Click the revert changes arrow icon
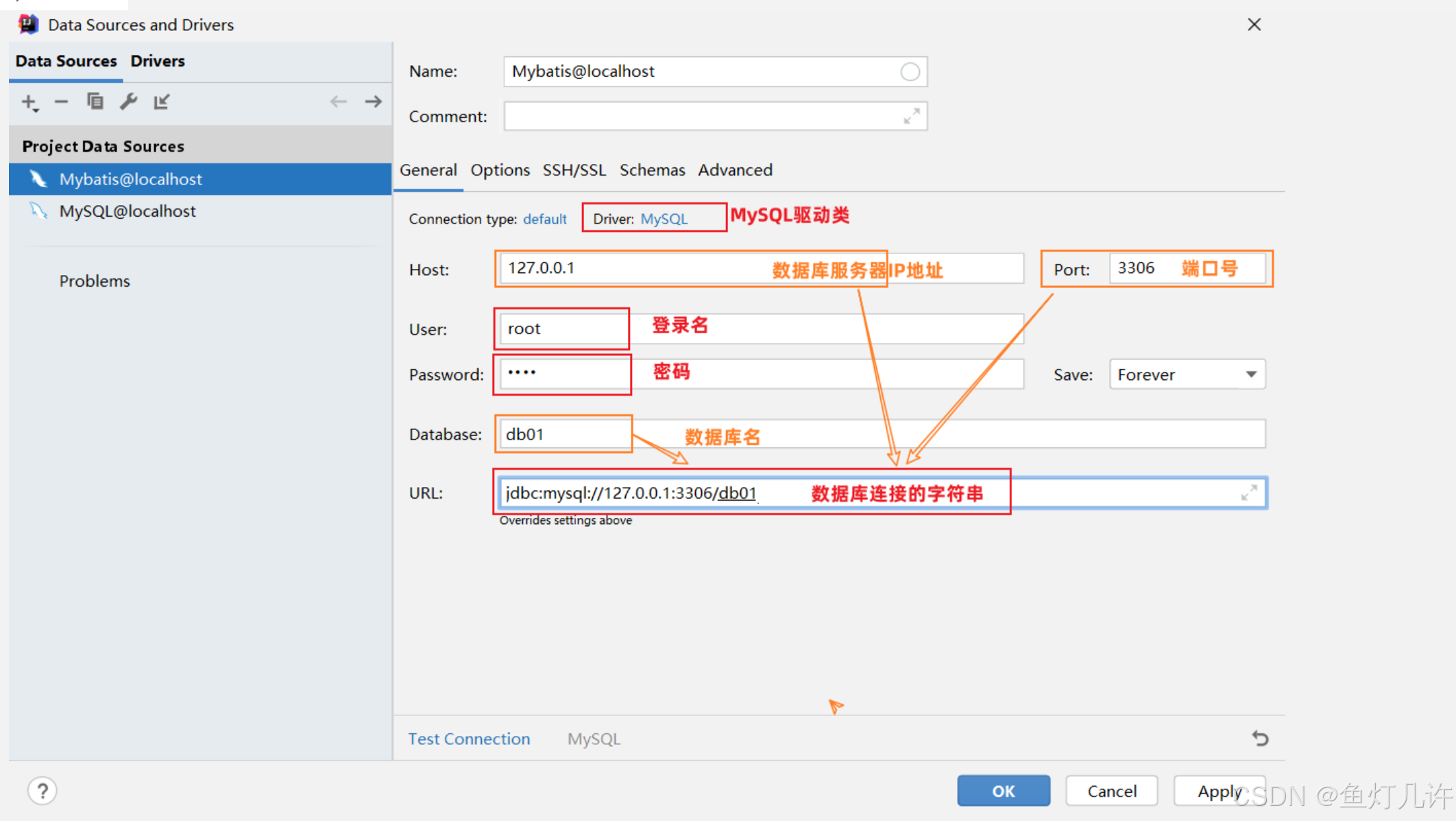This screenshot has width=1456, height=821. point(1260,739)
